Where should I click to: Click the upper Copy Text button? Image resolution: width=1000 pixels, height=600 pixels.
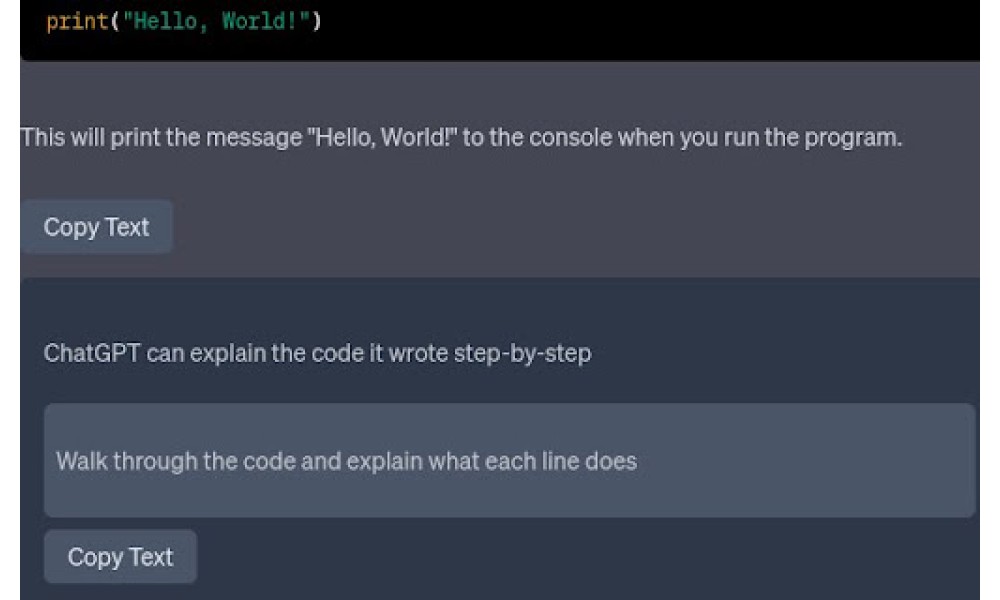click(x=97, y=227)
